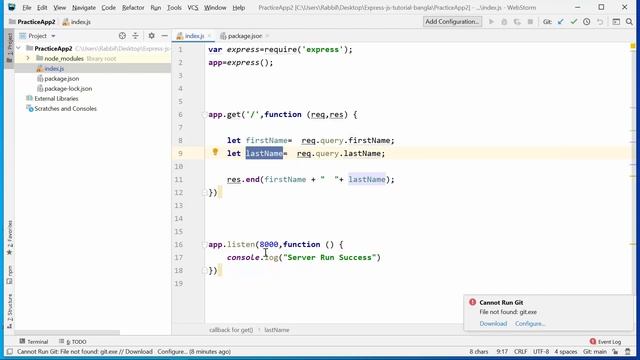Click the Git Commit checkmark icon
Viewport: 640px width, 360px height.
[x=574, y=22]
